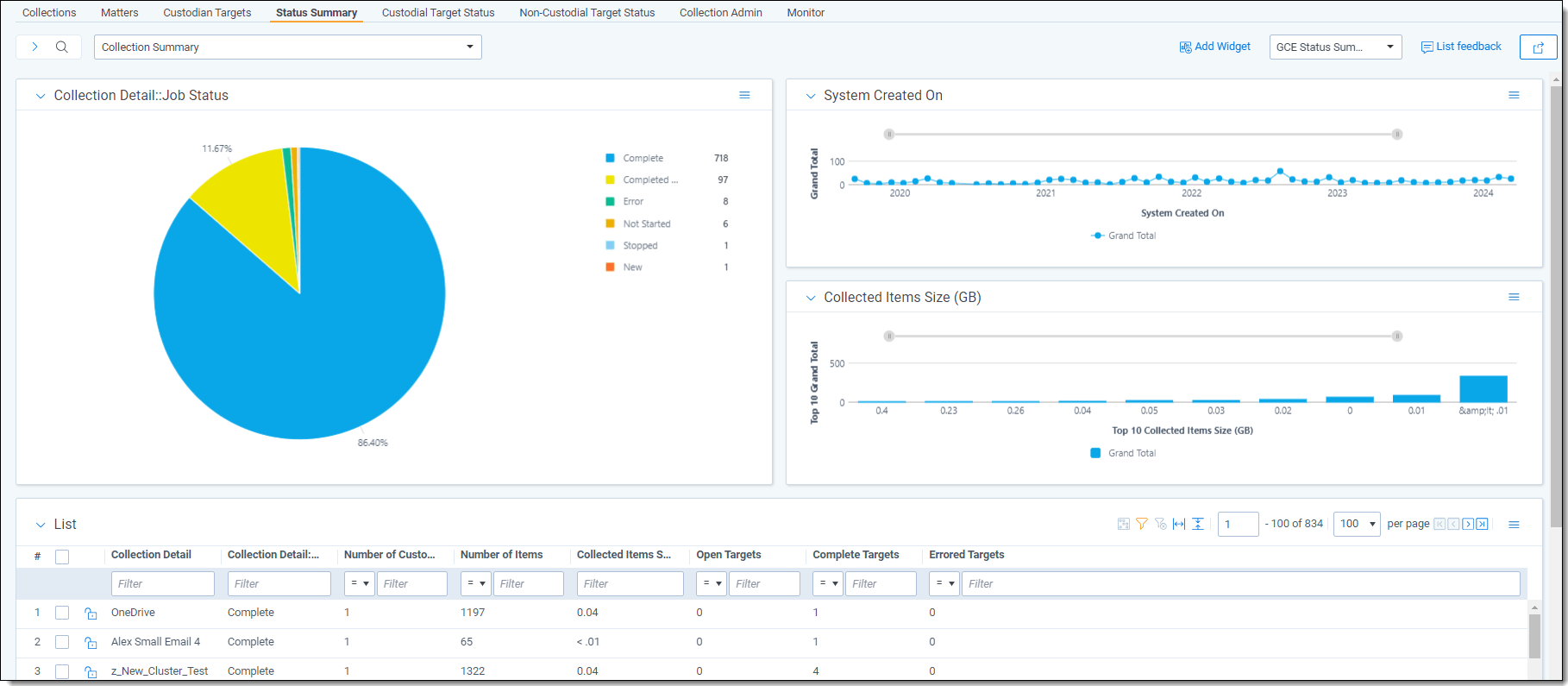Switch to the Collections tab
The height and width of the screenshot is (686, 1568).
[x=49, y=12]
